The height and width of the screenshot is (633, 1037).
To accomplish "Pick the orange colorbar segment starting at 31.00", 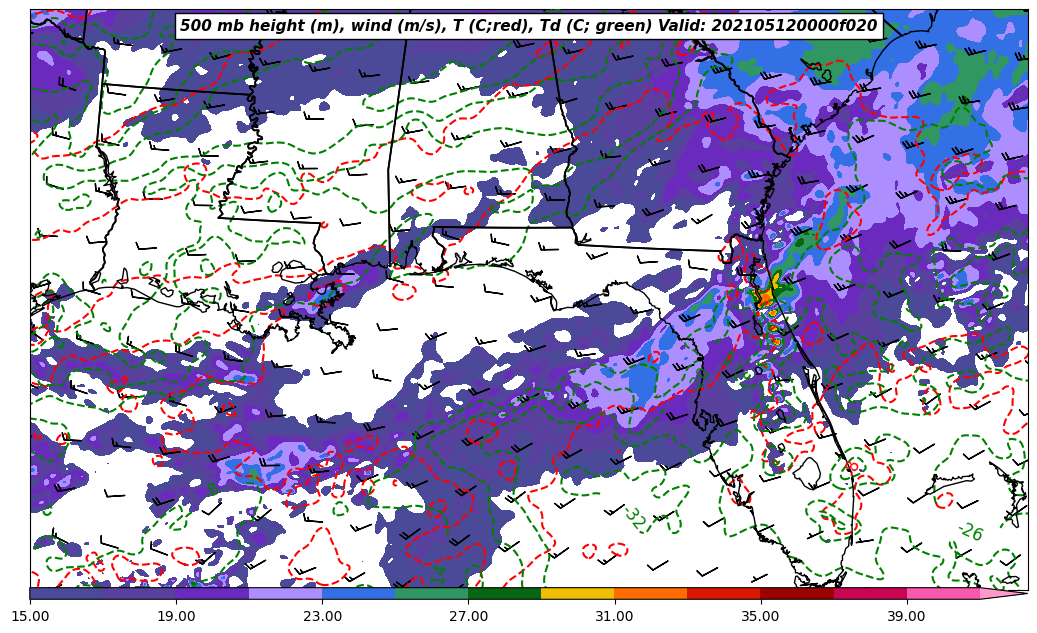I will point(651,593).
